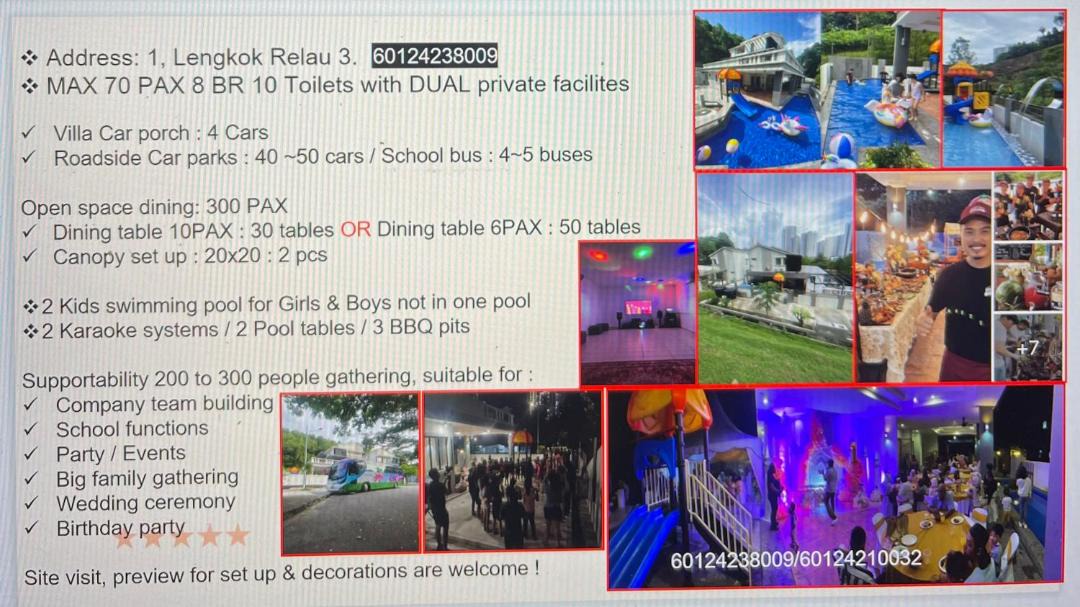Open the karaoke room with disco lights photo

[x=638, y=313]
